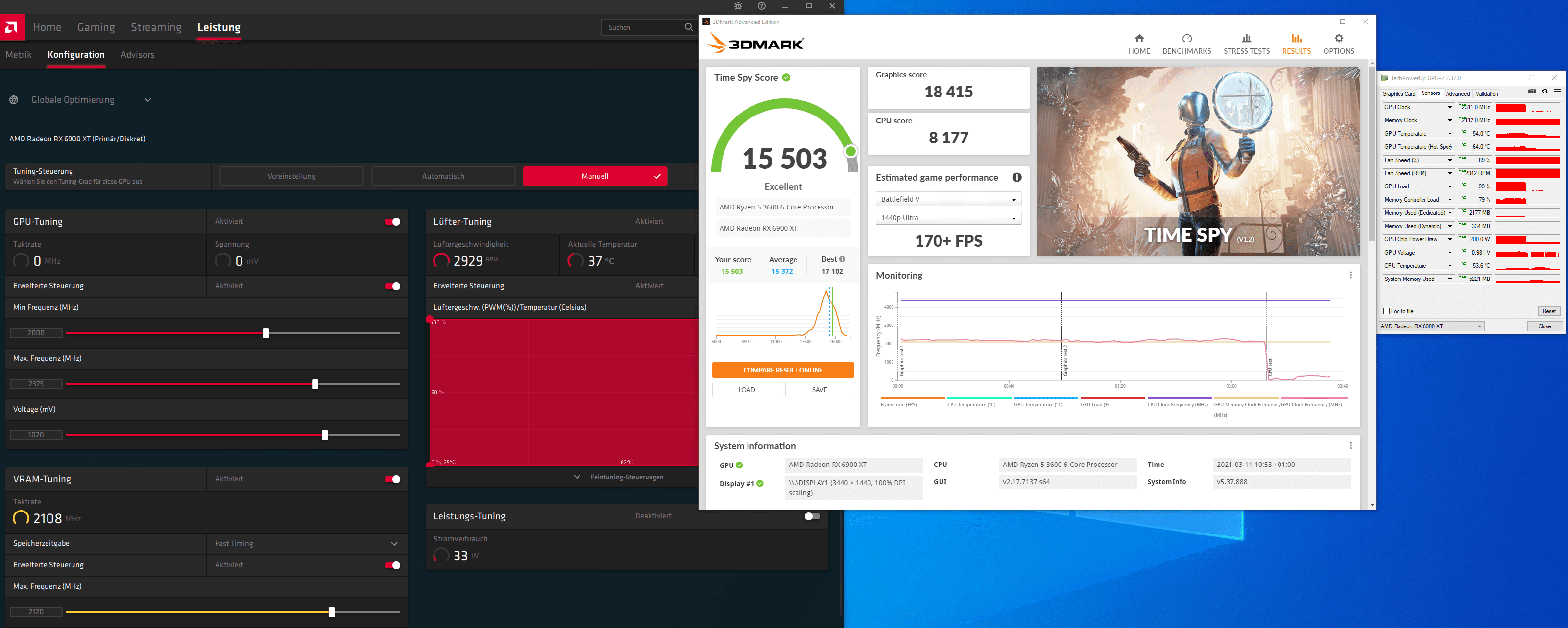Image resolution: width=1568 pixels, height=628 pixels.
Task: Open the 1440p Ultra resolution dropdown
Action: pos(948,218)
